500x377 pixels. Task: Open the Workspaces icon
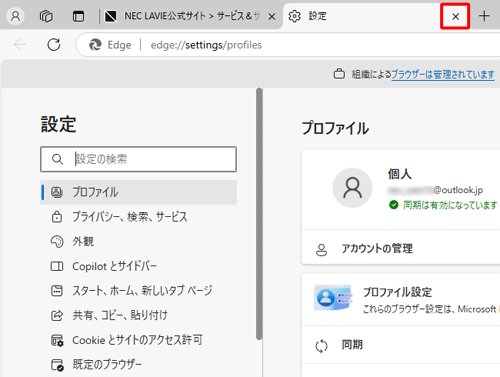click(x=46, y=16)
